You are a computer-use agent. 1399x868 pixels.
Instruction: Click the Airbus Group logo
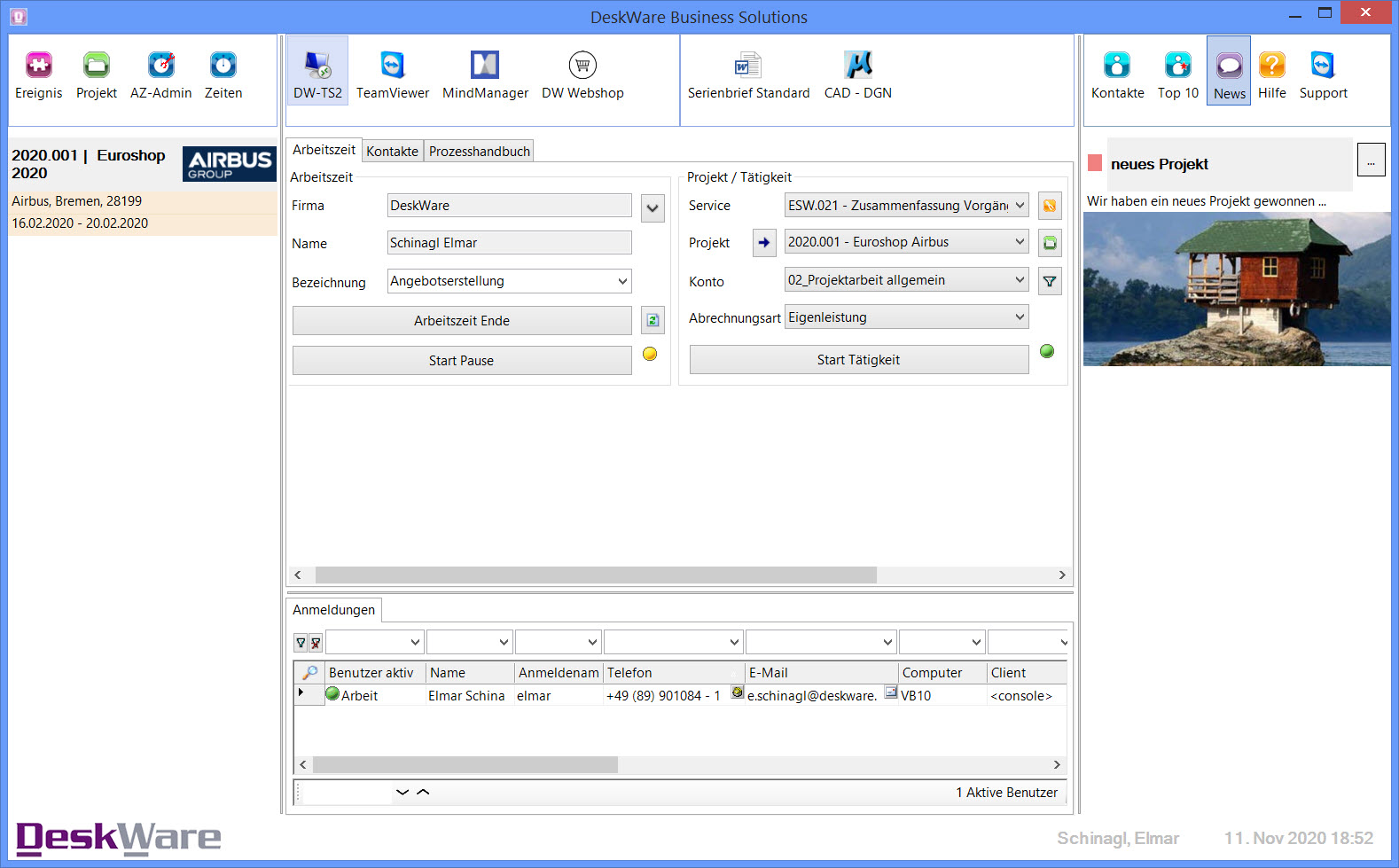pos(230,164)
